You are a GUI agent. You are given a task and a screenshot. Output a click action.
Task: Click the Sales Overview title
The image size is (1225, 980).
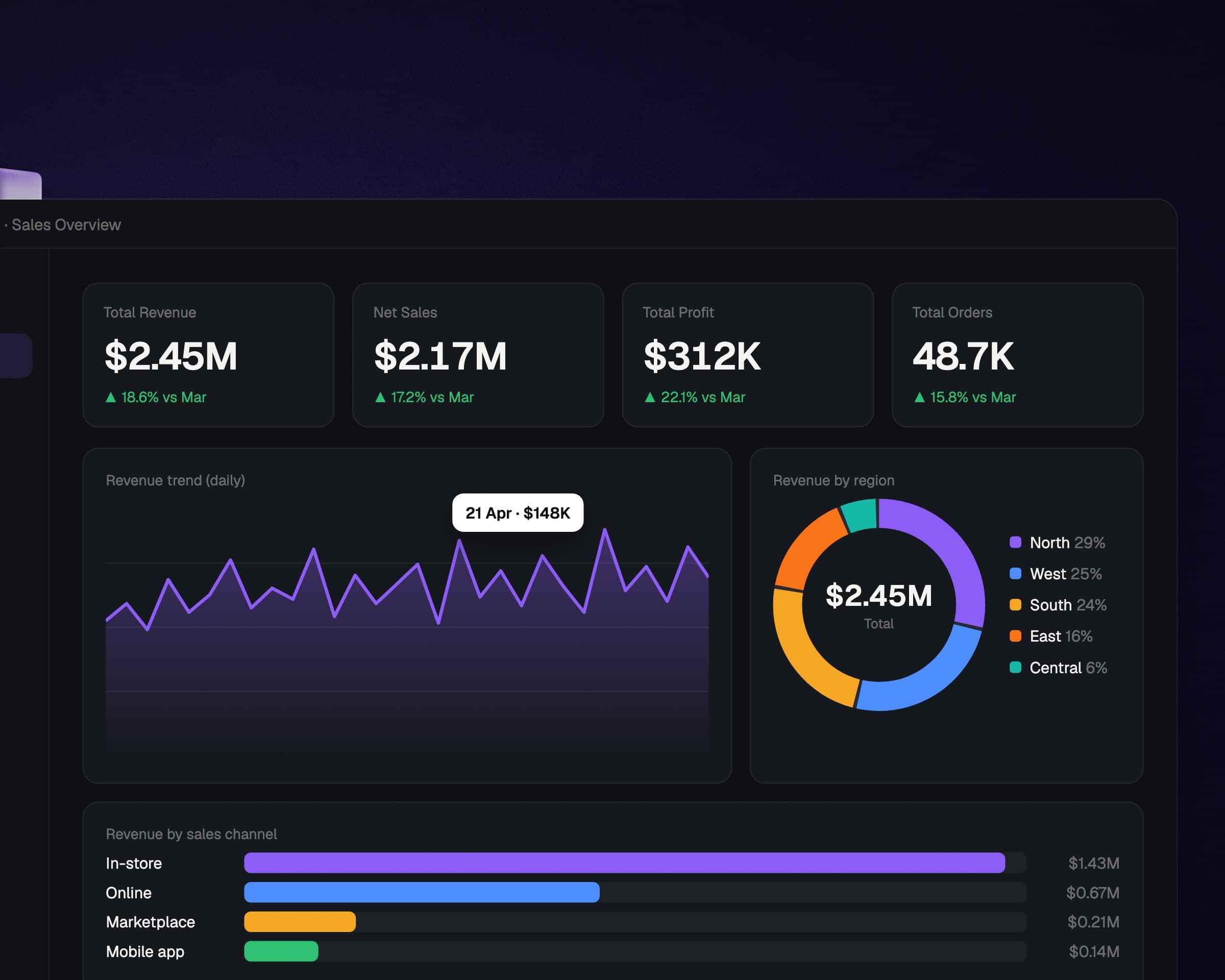[x=66, y=225]
